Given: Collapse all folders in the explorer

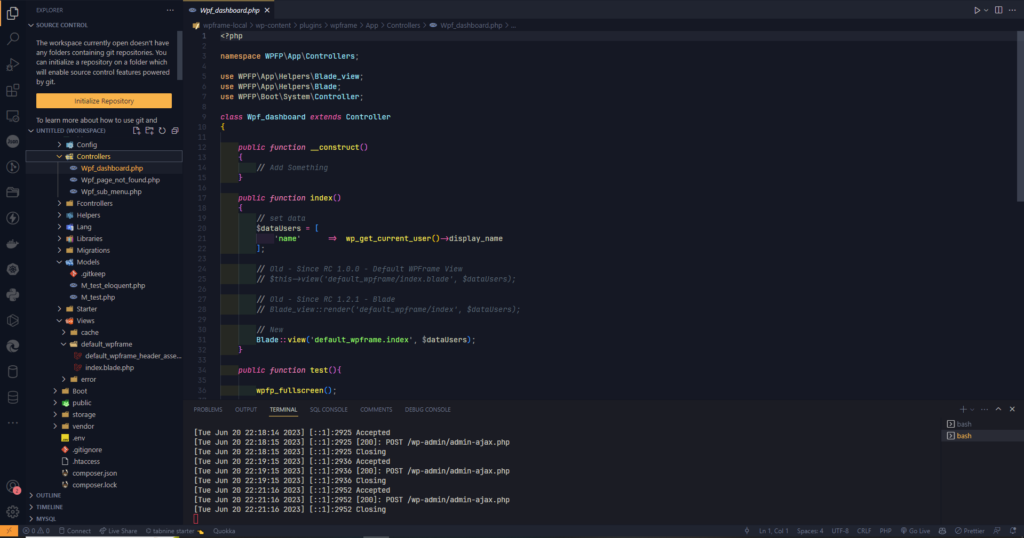Looking at the screenshot, I should pos(175,131).
